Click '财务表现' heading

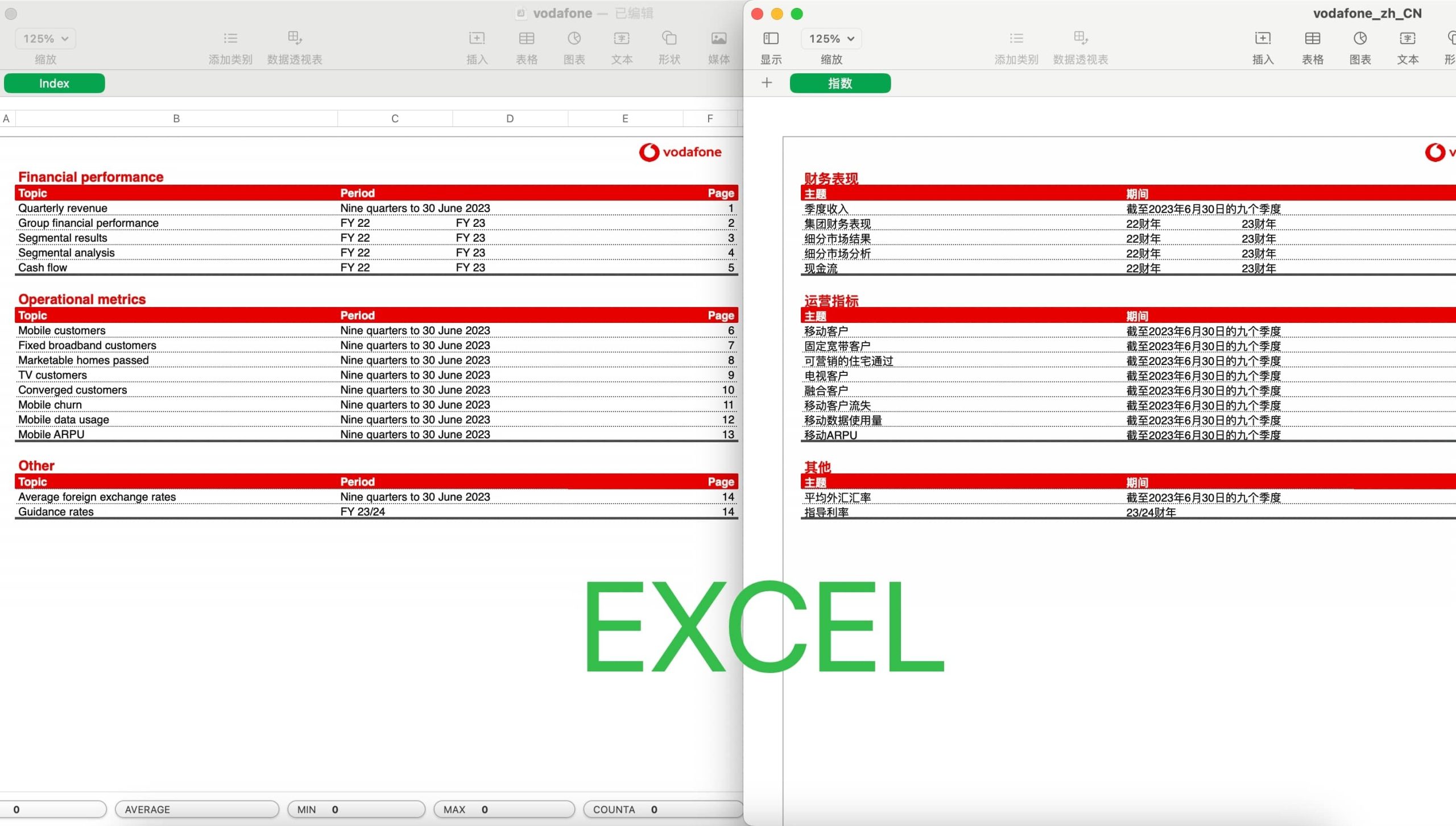click(831, 179)
